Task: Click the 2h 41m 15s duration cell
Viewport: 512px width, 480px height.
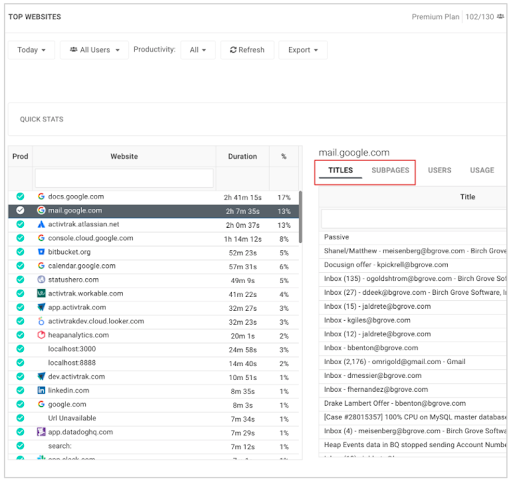Action: tap(242, 197)
